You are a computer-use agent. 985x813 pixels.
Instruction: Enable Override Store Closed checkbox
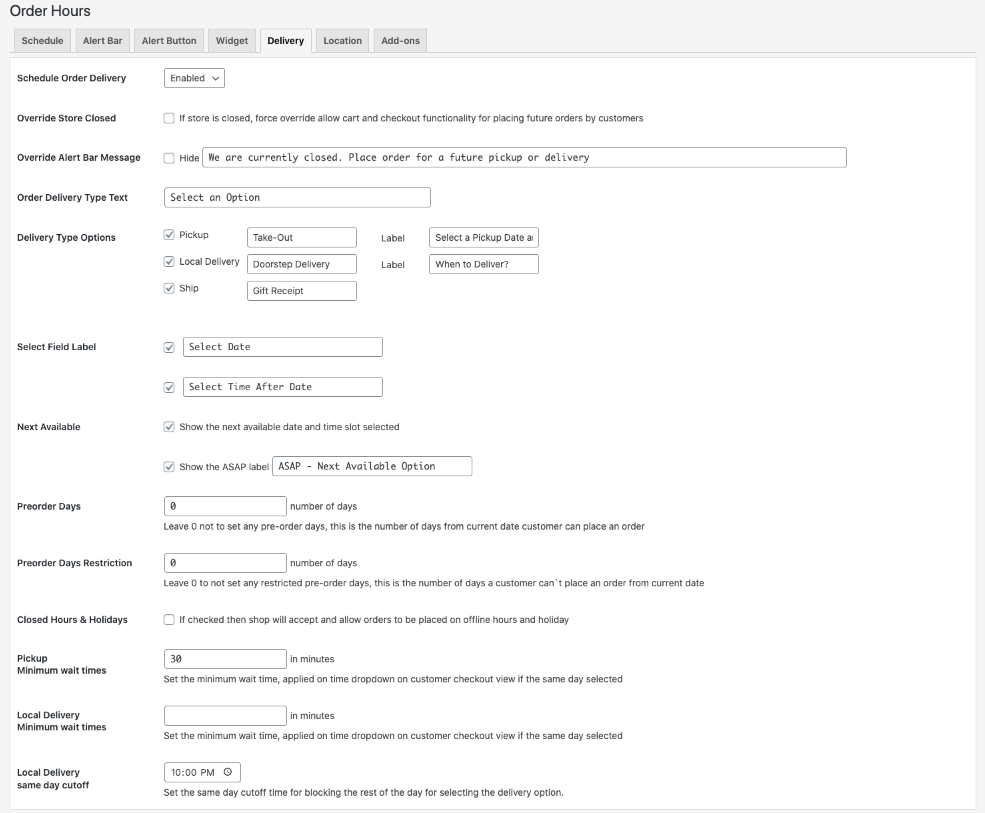click(169, 118)
